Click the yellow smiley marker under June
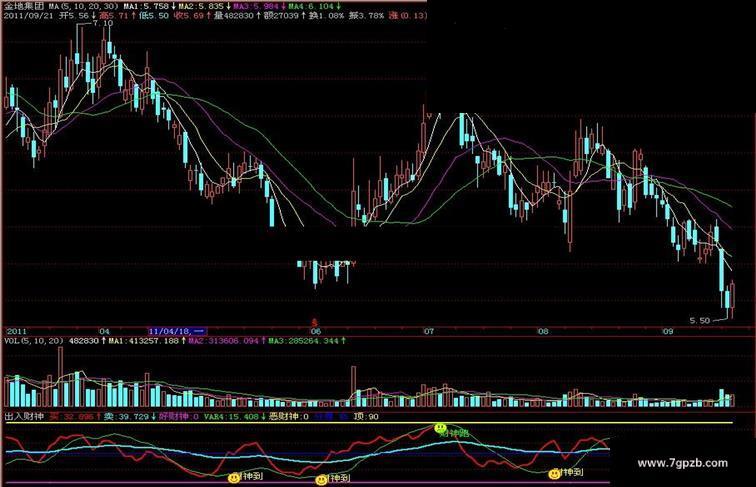Image resolution: width=756 pixels, height=487 pixels. click(x=321, y=480)
